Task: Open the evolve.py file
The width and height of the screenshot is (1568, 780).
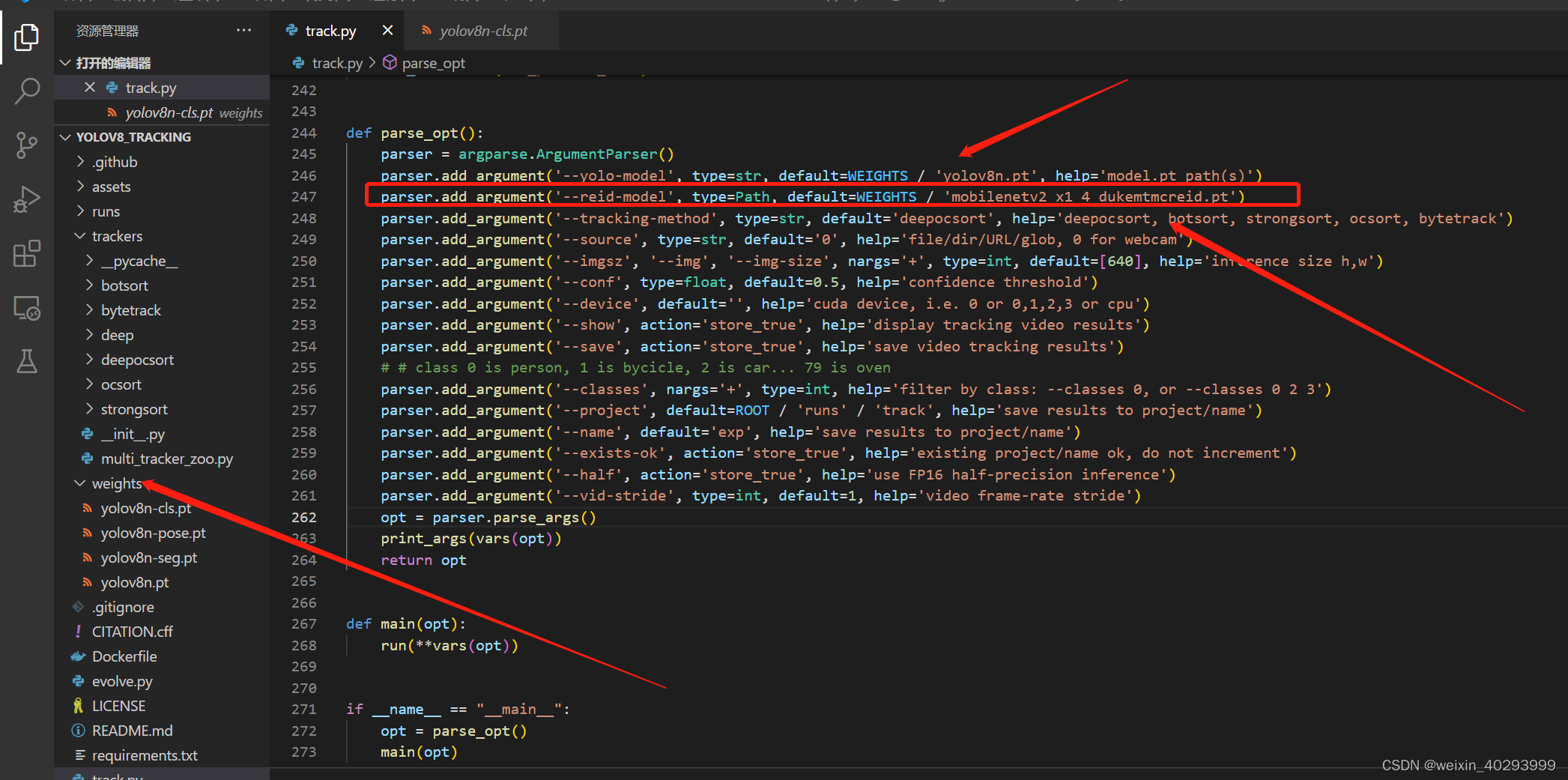Action: click(122, 681)
